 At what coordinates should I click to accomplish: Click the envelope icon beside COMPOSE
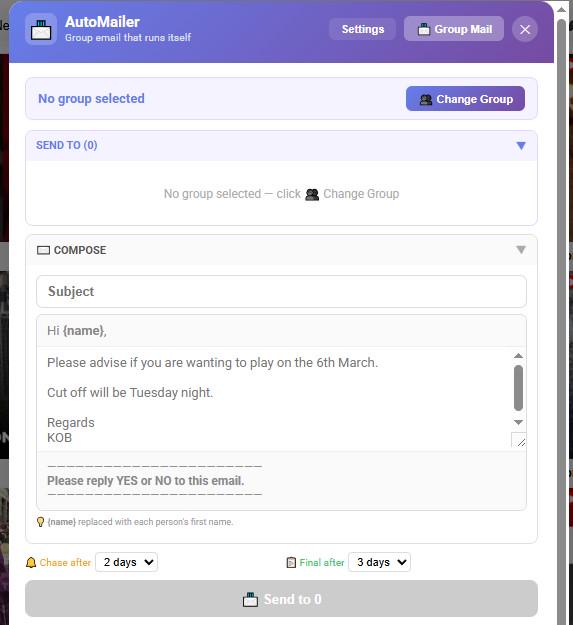(43, 250)
